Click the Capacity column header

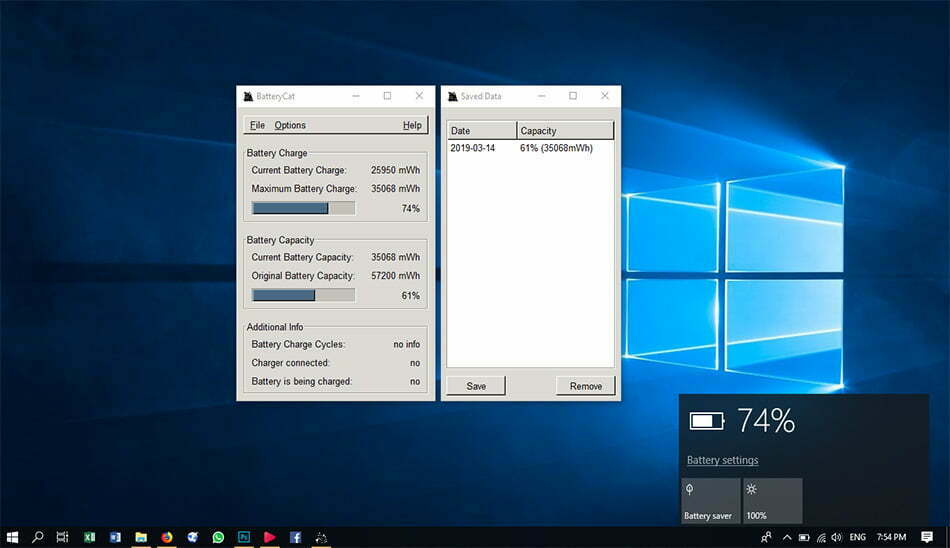pos(565,130)
